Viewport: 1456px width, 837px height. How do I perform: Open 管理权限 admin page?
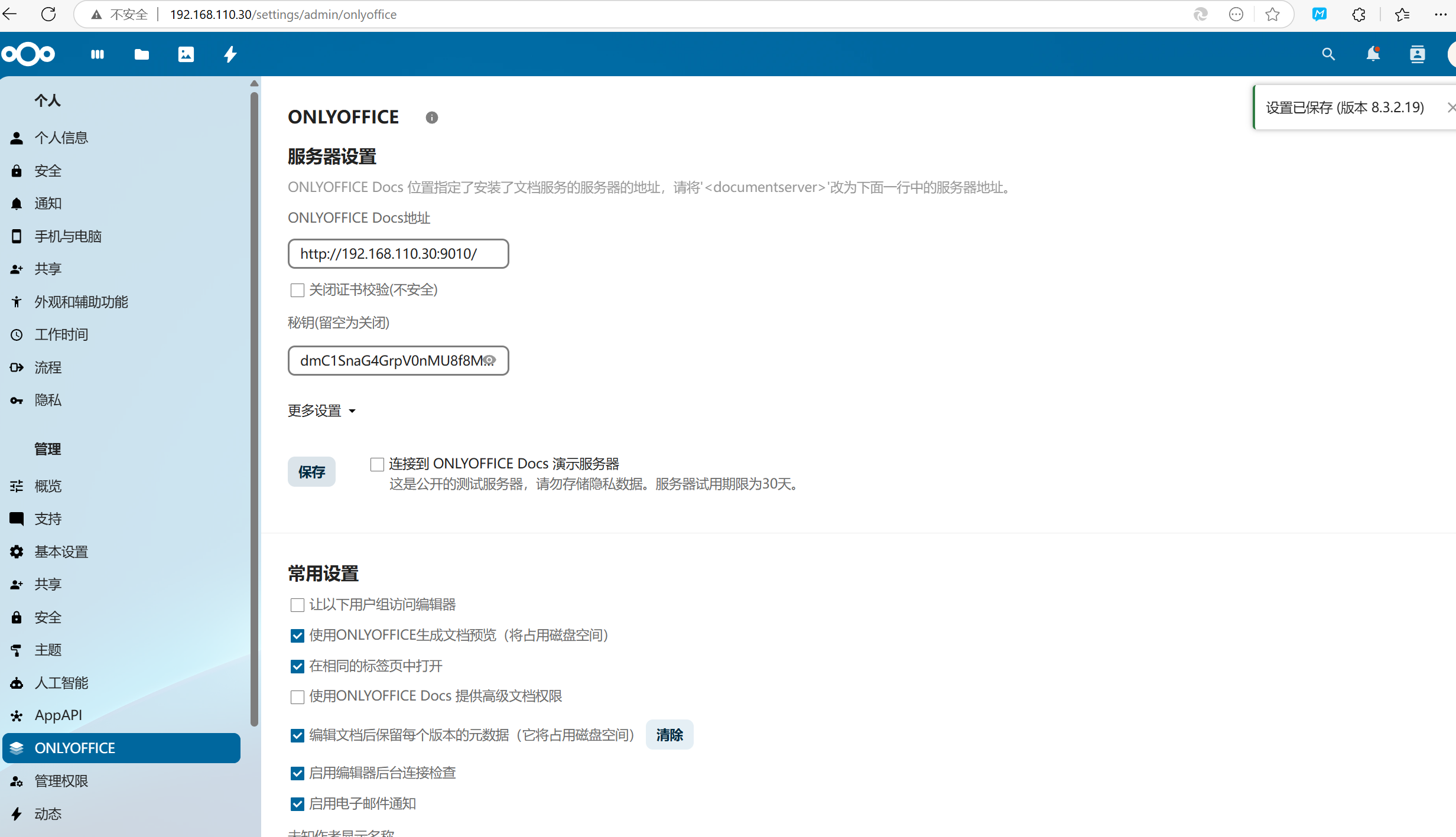click(x=121, y=781)
